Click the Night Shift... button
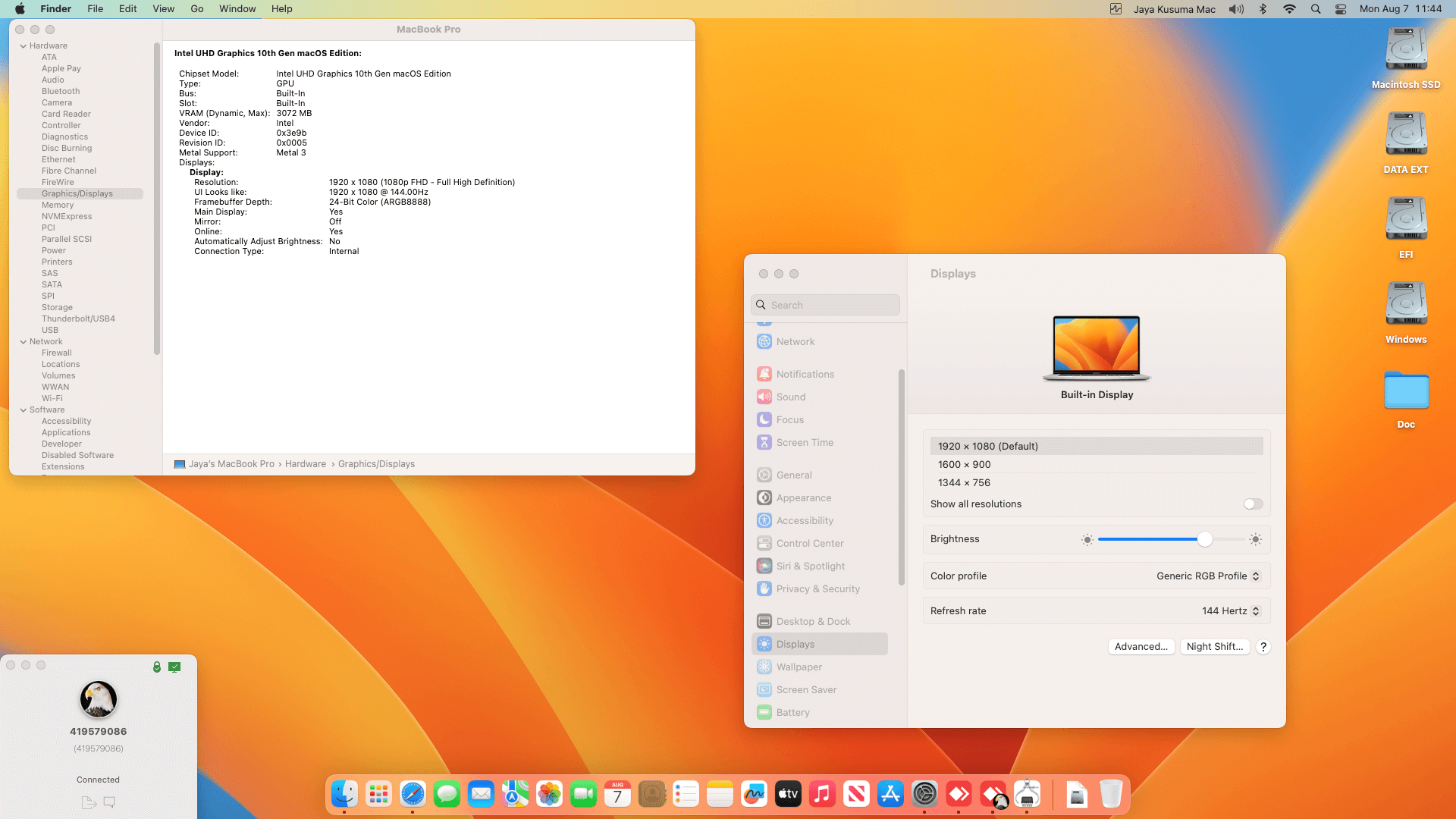1456x819 pixels. pos(1214,647)
